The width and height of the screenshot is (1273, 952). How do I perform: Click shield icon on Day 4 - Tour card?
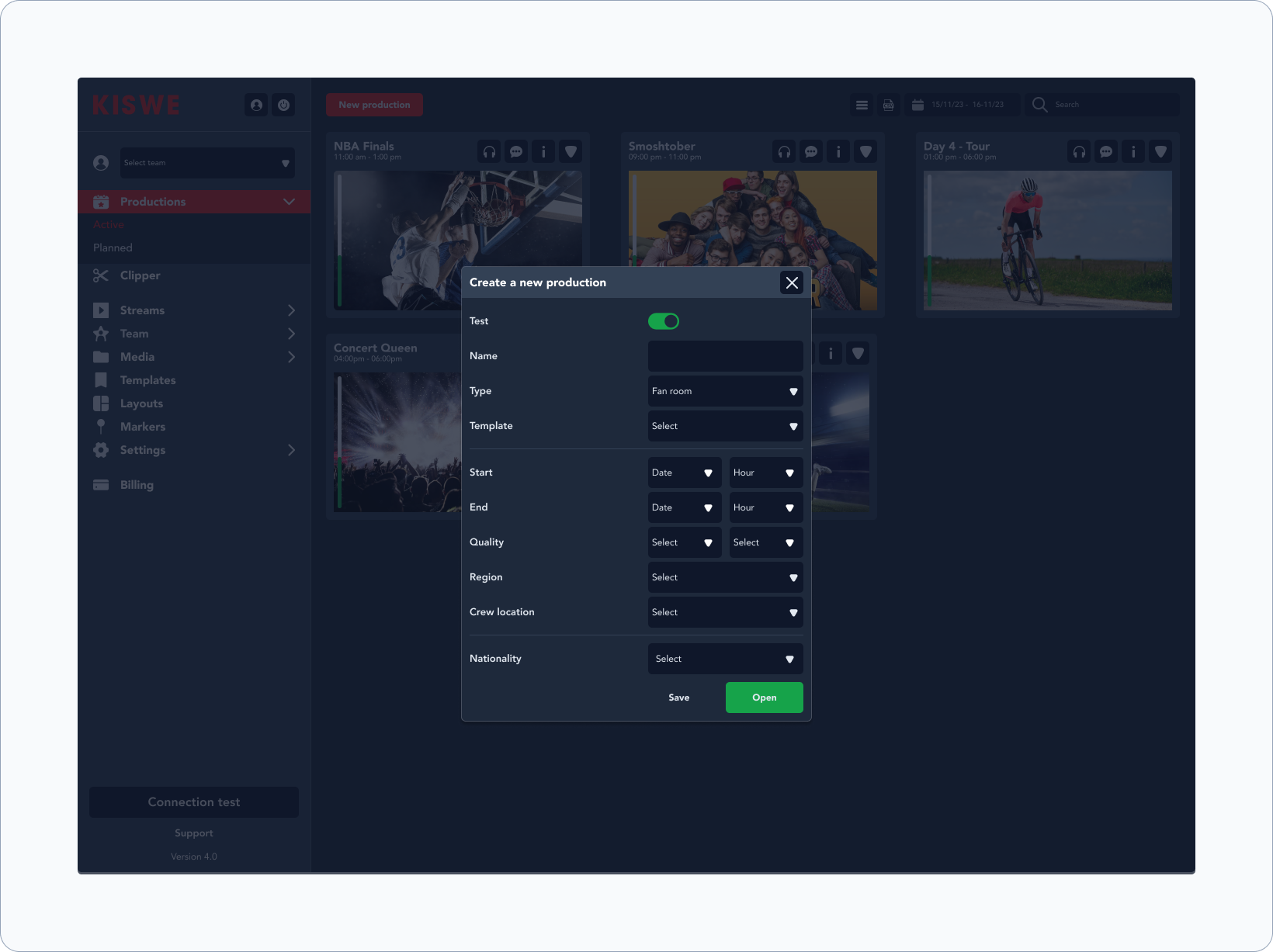(1160, 152)
